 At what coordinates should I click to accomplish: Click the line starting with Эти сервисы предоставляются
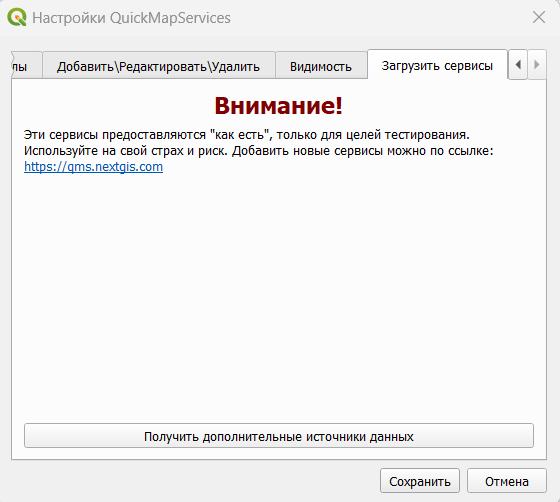pyautogui.click(x=246, y=135)
